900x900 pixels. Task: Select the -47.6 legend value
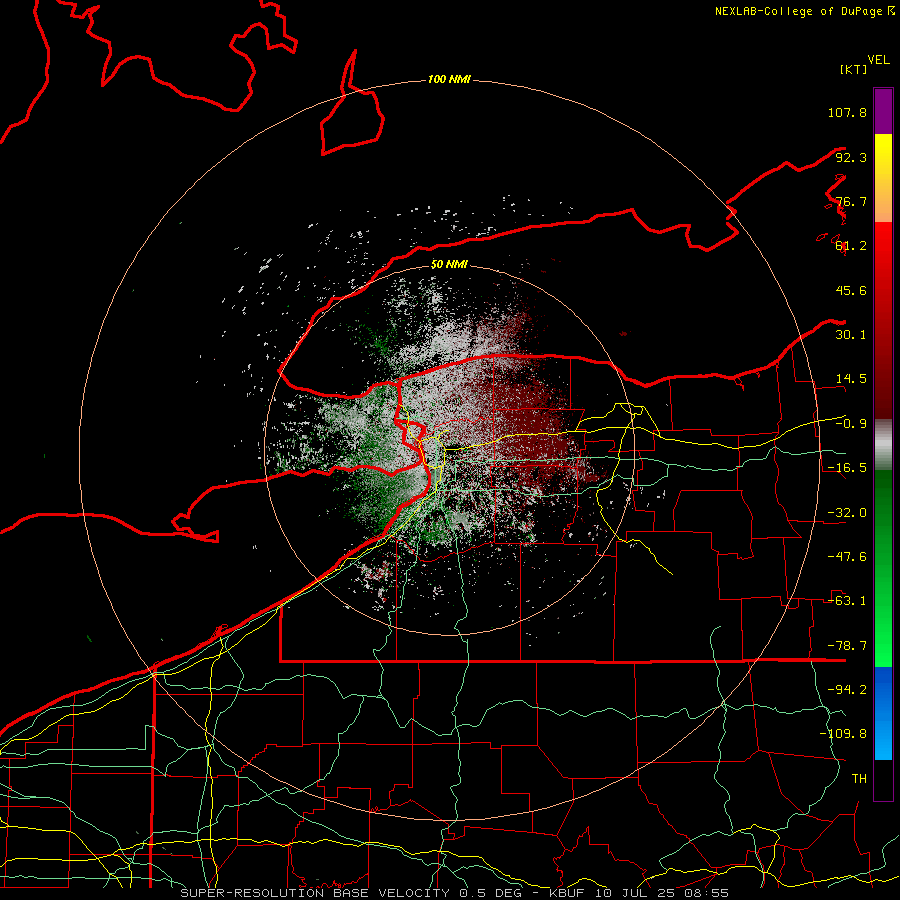847,557
